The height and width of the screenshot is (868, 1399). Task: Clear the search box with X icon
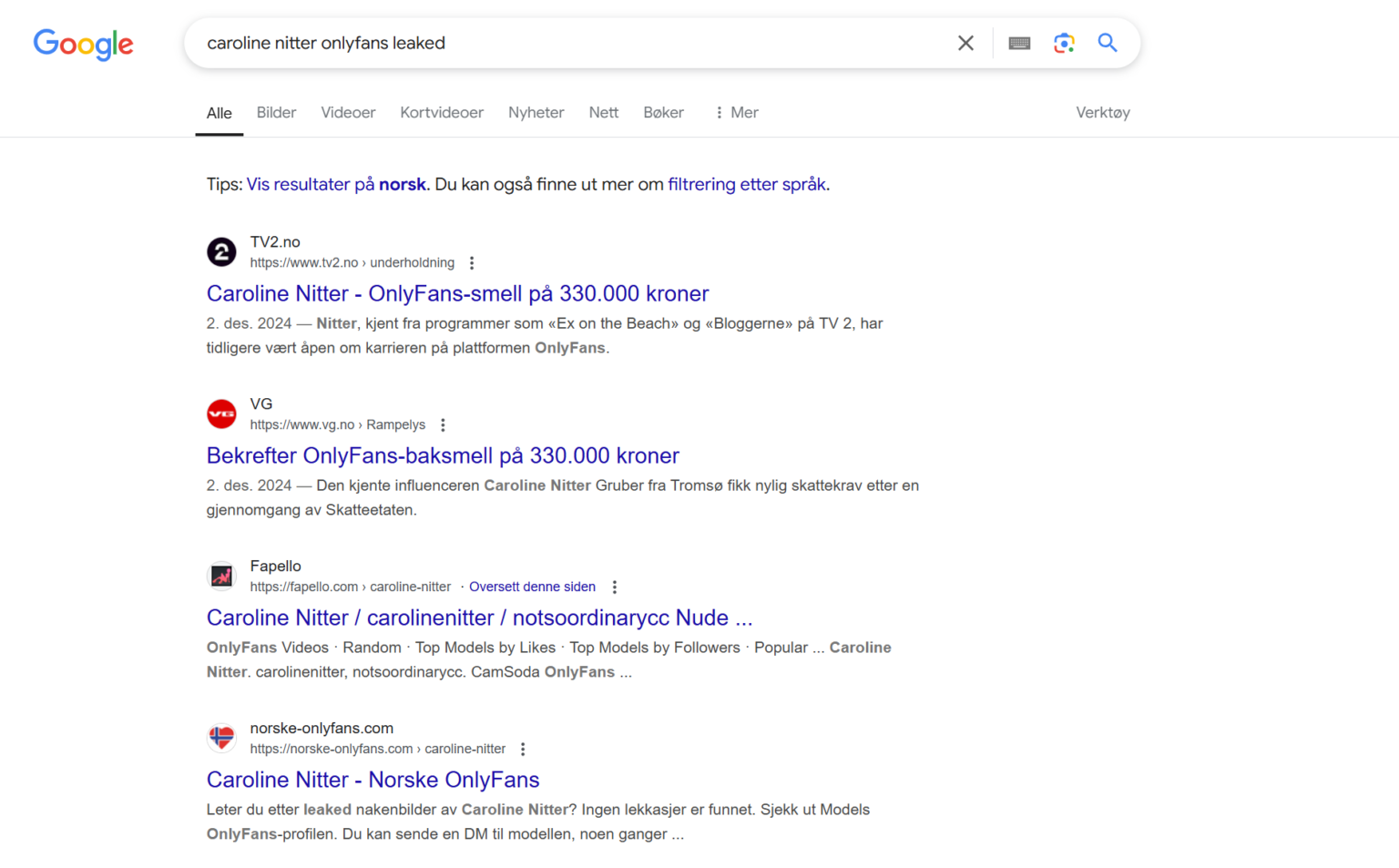coord(965,43)
